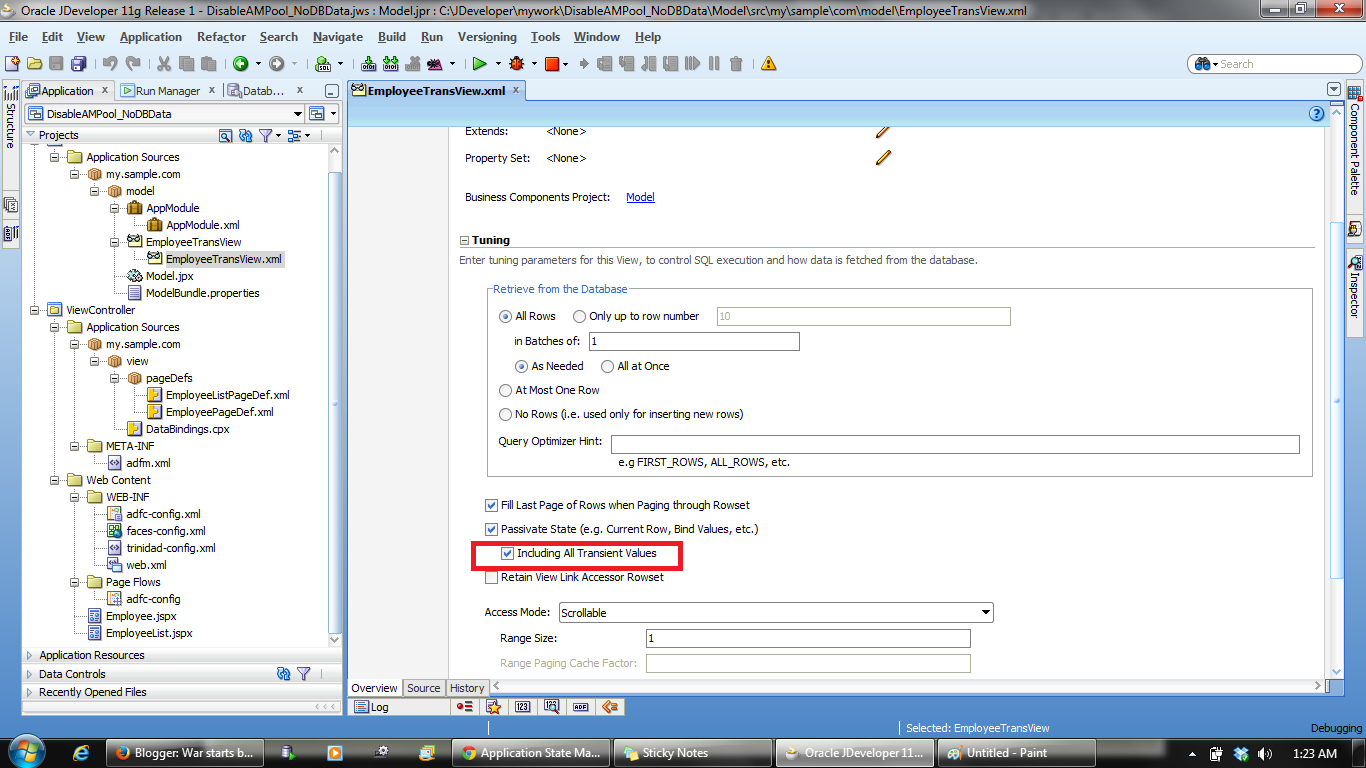This screenshot has width=1366, height=768.
Task: Switch to the Source tab
Action: (x=423, y=688)
